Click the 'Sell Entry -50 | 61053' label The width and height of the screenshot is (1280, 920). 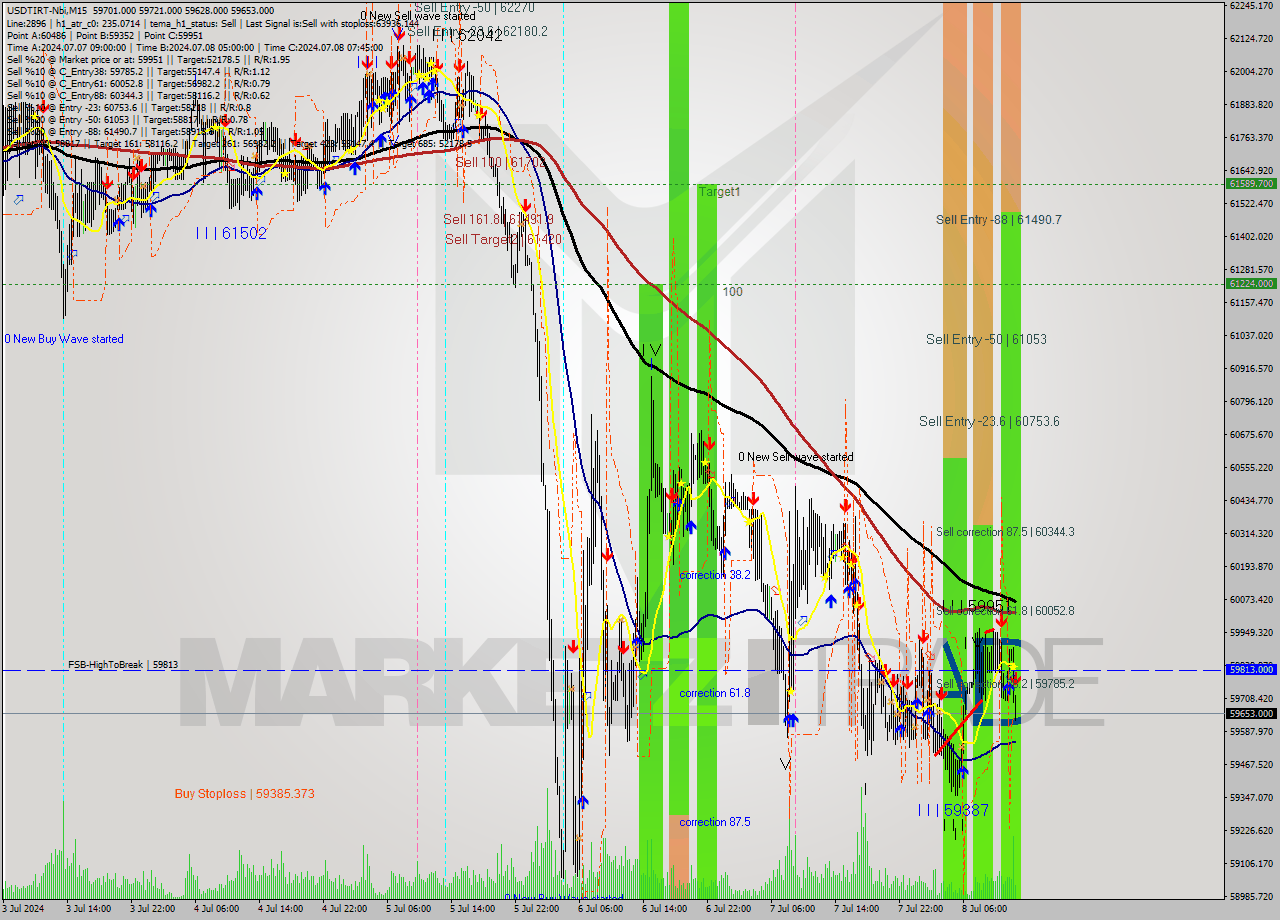click(x=986, y=339)
